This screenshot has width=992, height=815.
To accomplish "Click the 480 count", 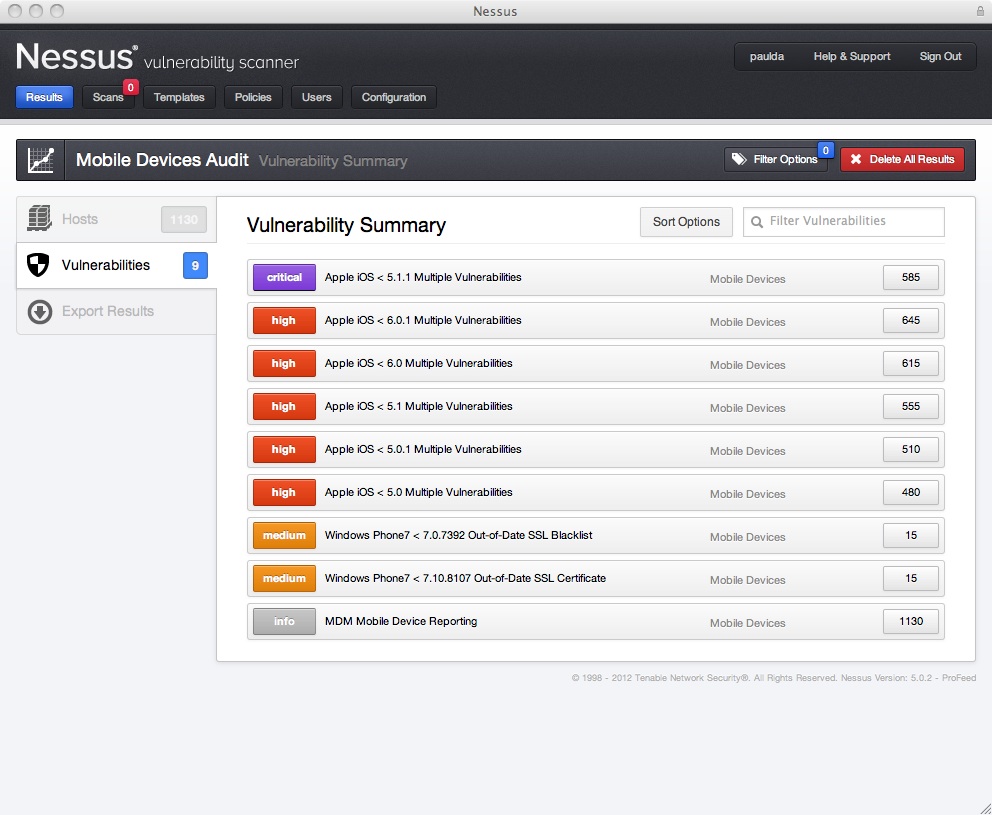I will click(910, 492).
